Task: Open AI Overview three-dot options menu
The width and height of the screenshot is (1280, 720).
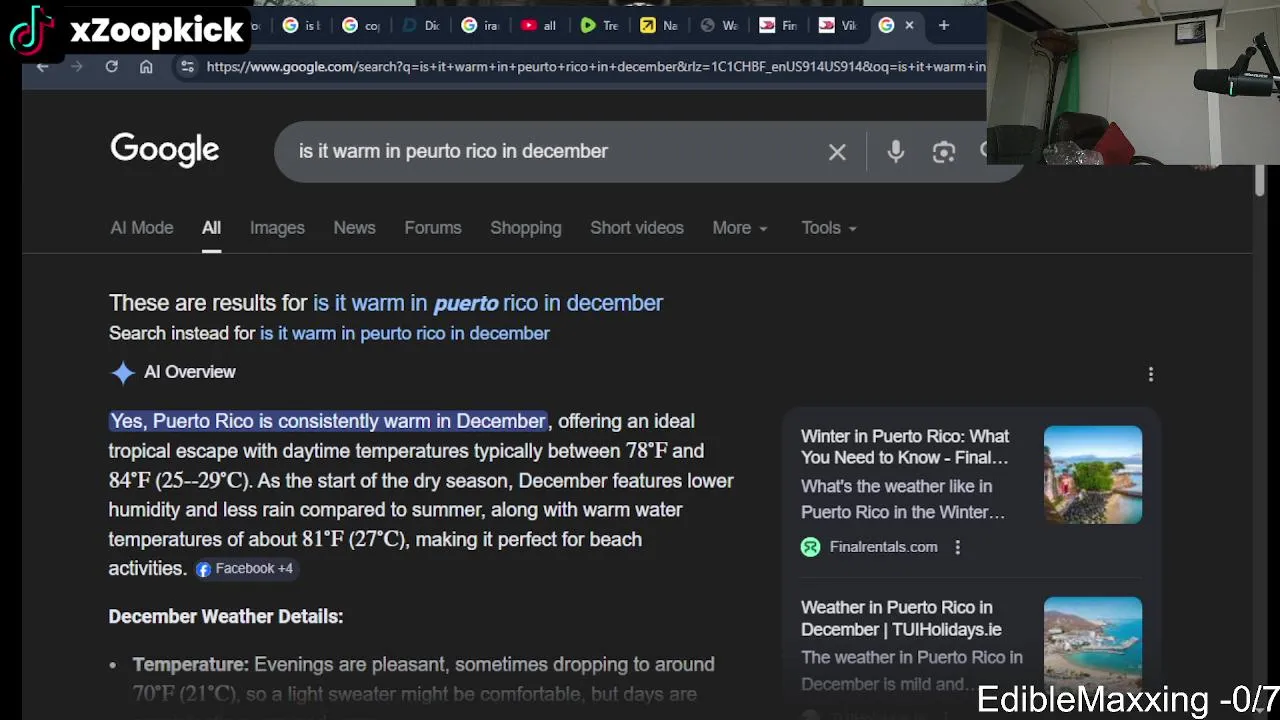Action: 1150,374
